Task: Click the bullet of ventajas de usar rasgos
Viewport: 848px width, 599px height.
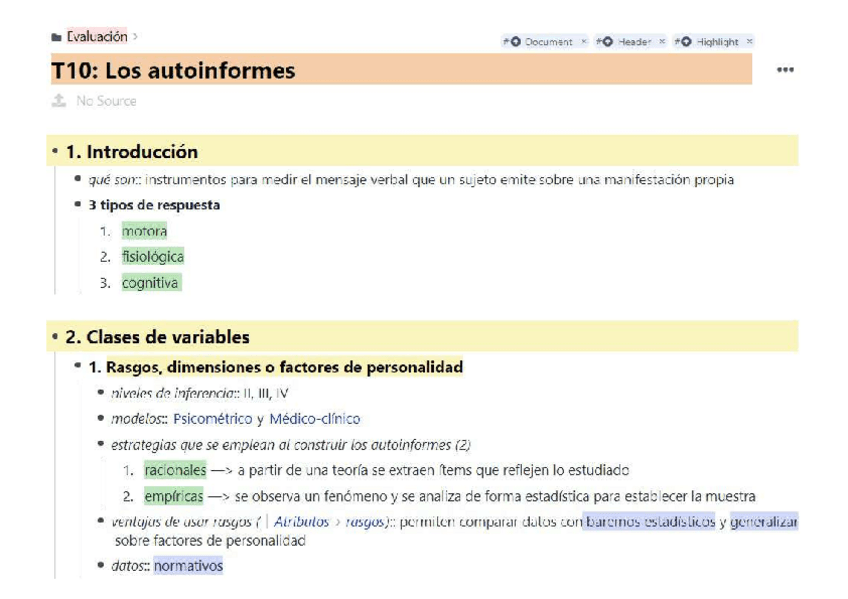Action: point(101,521)
